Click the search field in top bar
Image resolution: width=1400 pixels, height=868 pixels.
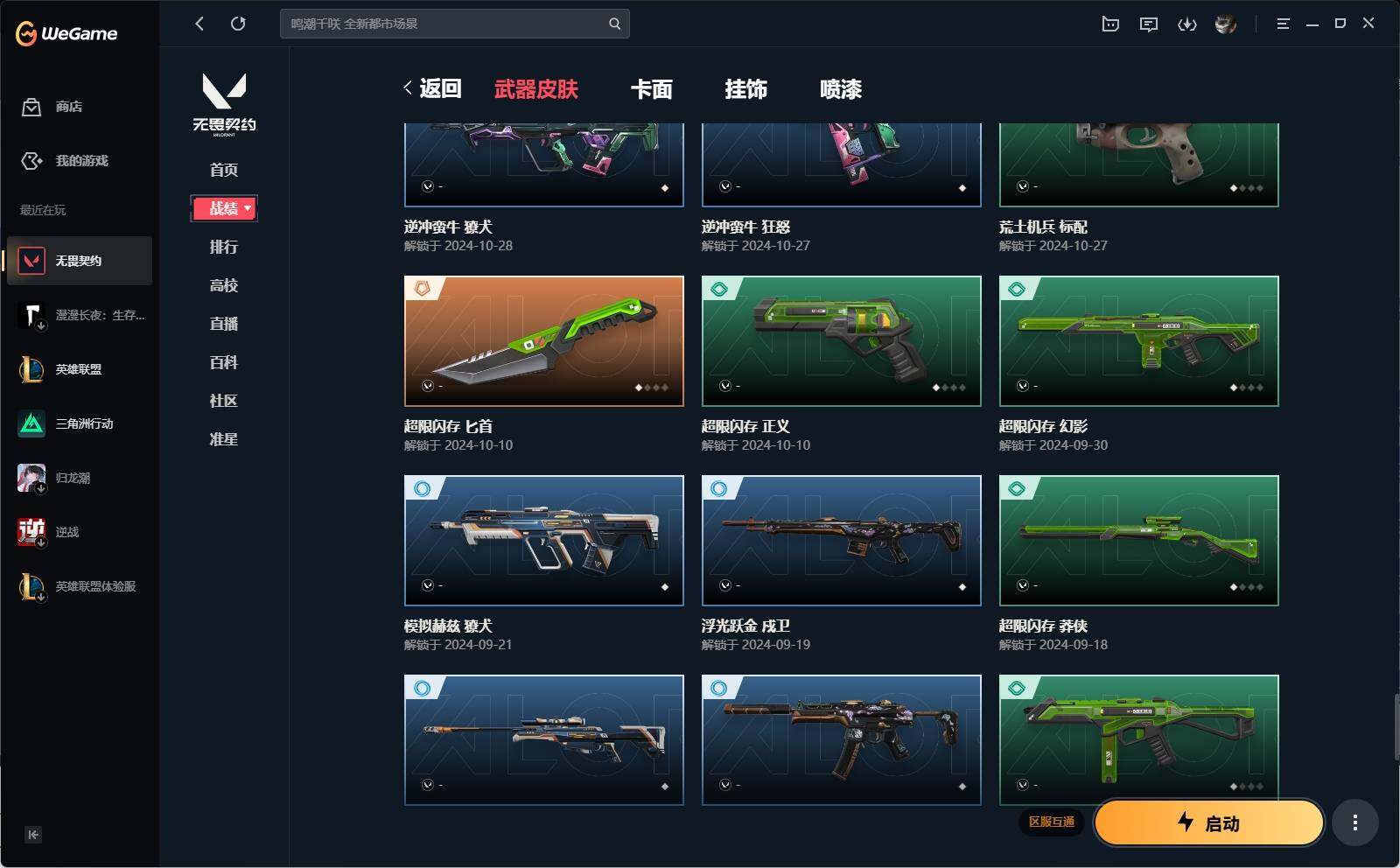click(454, 24)
